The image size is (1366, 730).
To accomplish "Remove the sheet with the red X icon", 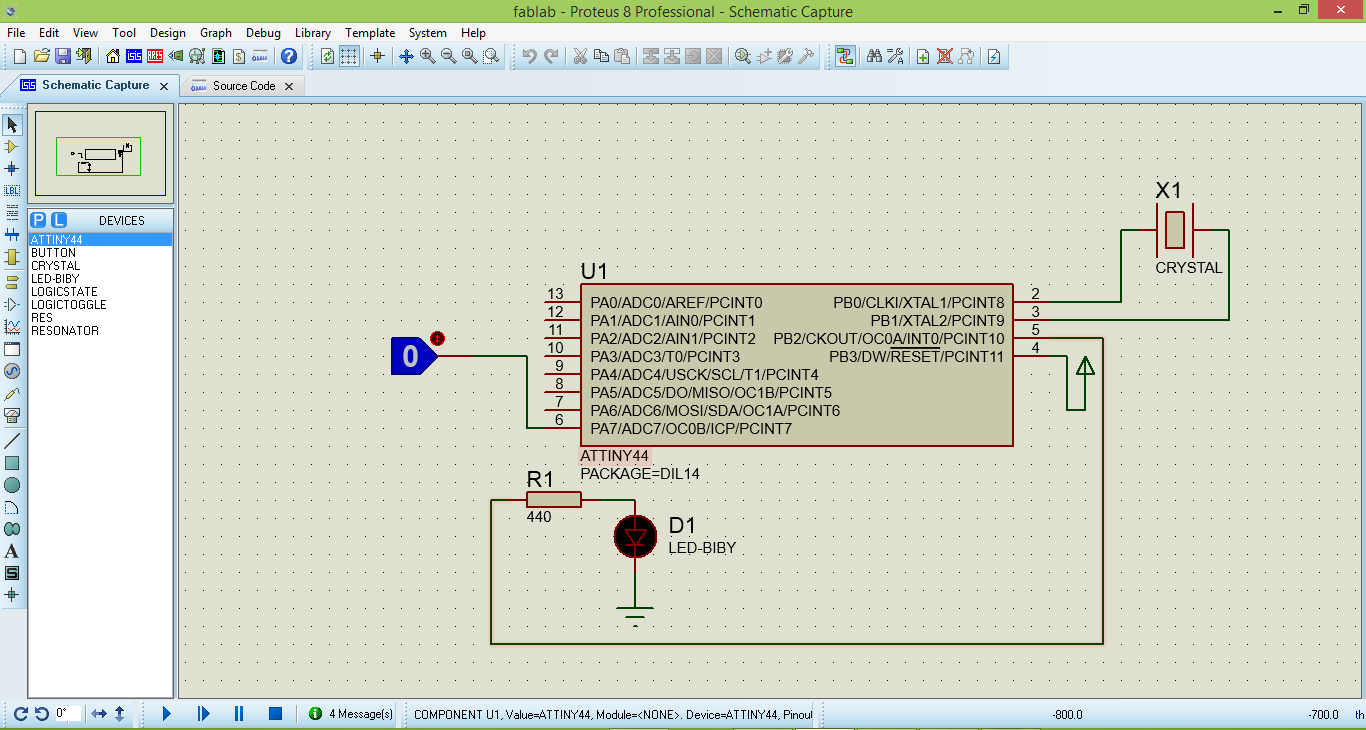I will click(x=944, y=56).
